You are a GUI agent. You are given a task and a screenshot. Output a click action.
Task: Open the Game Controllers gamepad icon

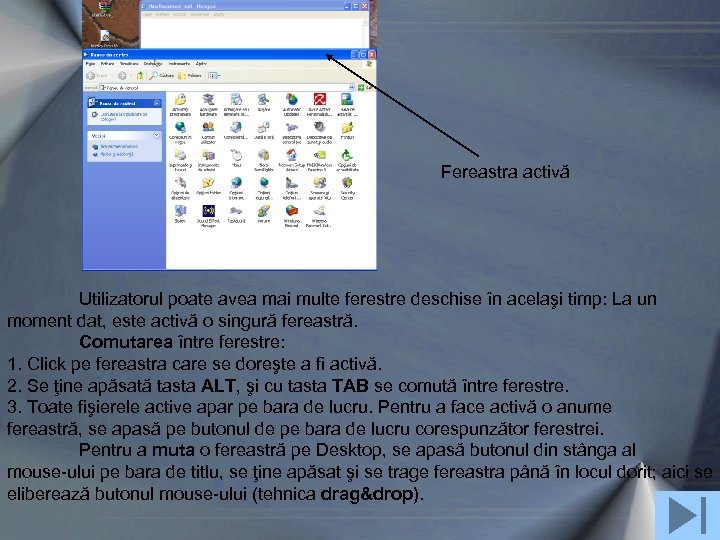292,127
